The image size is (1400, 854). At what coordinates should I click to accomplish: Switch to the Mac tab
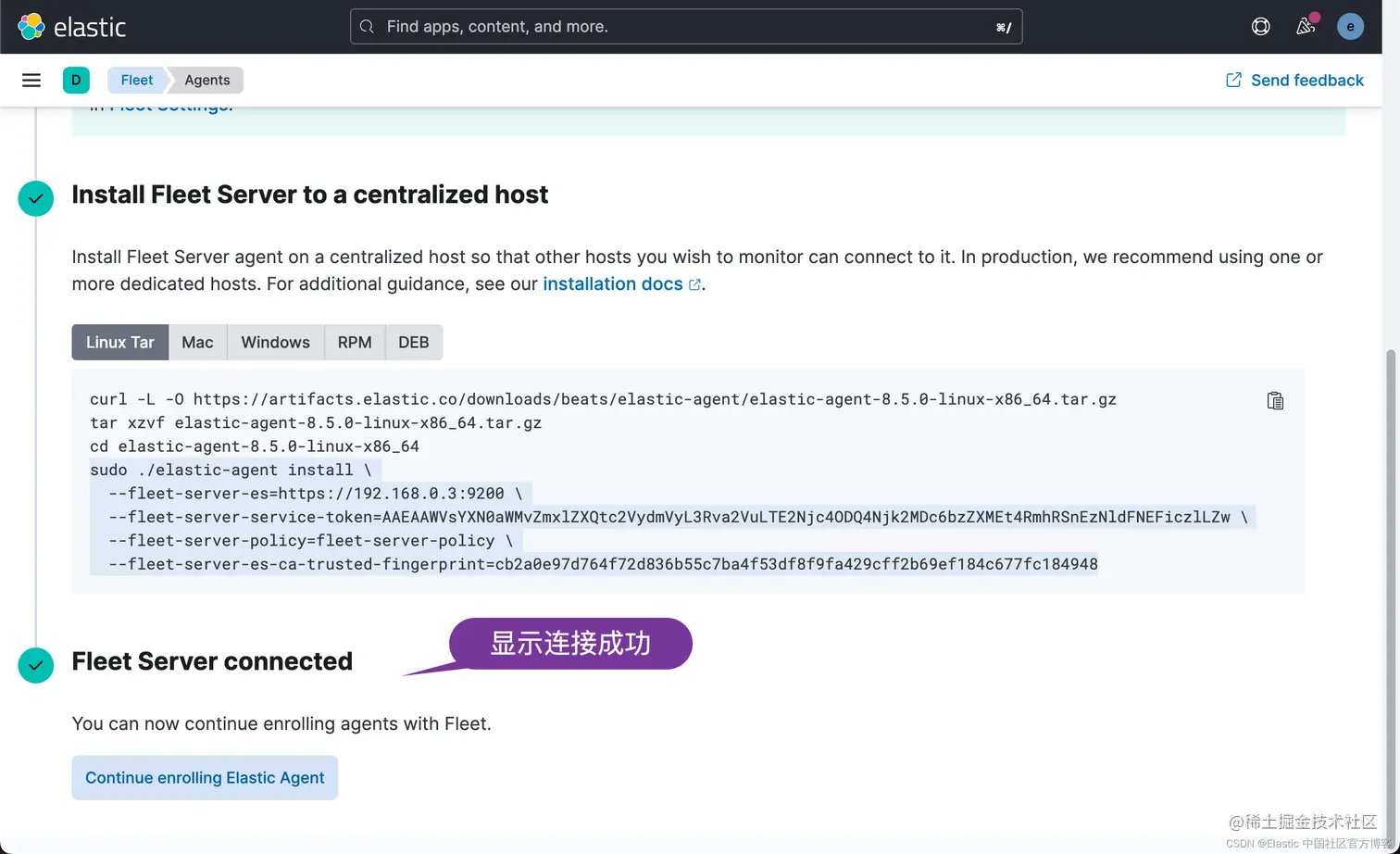coord(197,342)
